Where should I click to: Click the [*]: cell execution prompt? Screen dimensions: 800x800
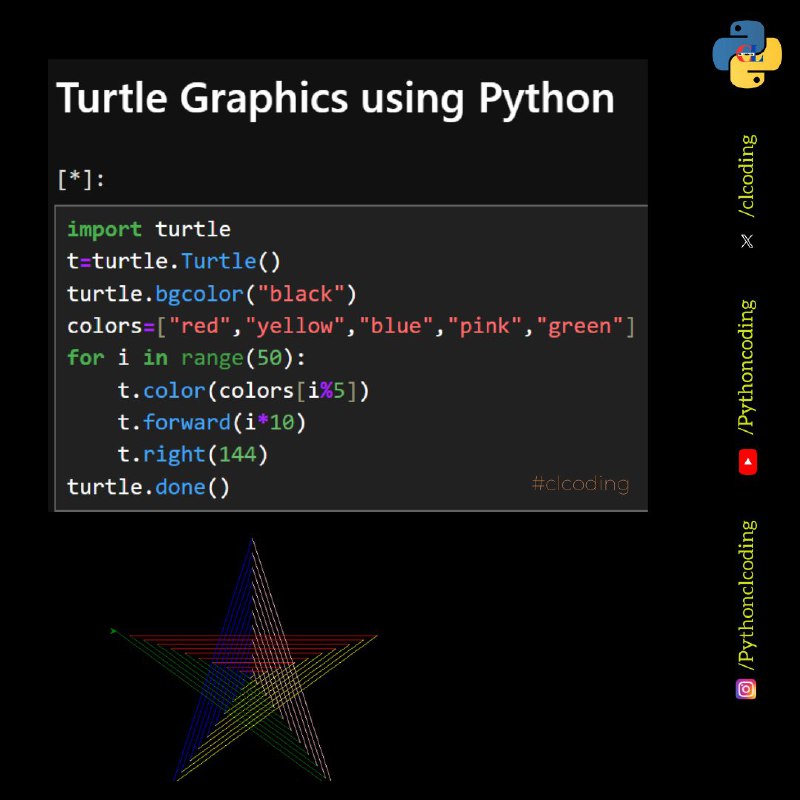point(81,179)
